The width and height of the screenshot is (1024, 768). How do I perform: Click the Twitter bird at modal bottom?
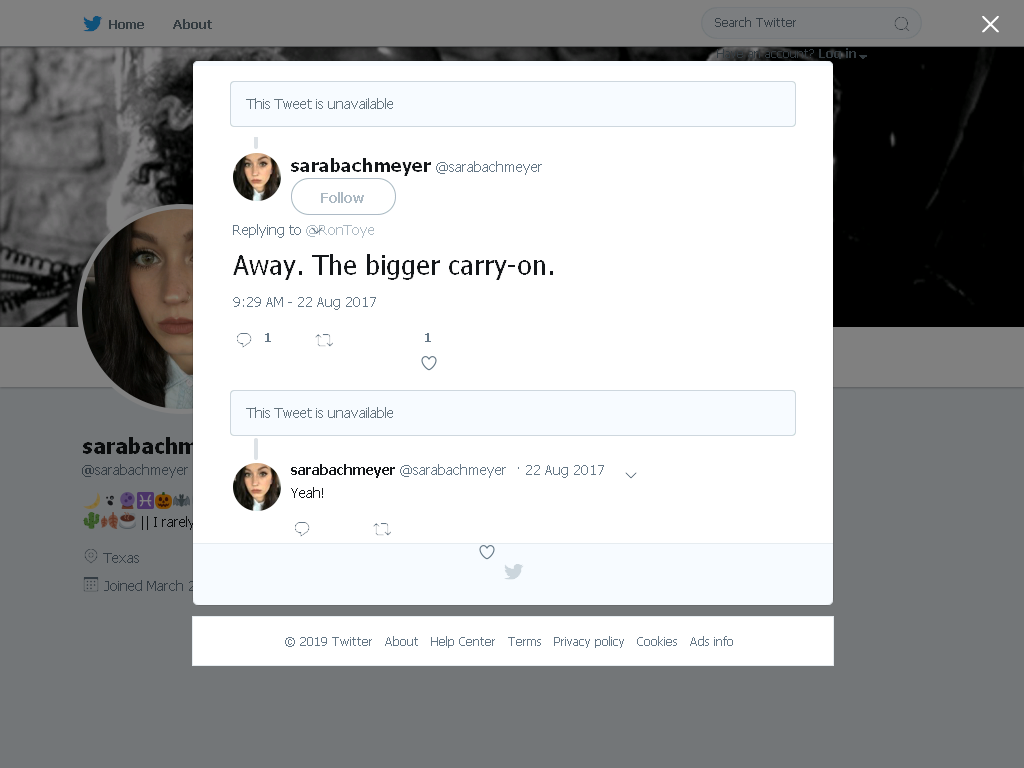(513, 571)
